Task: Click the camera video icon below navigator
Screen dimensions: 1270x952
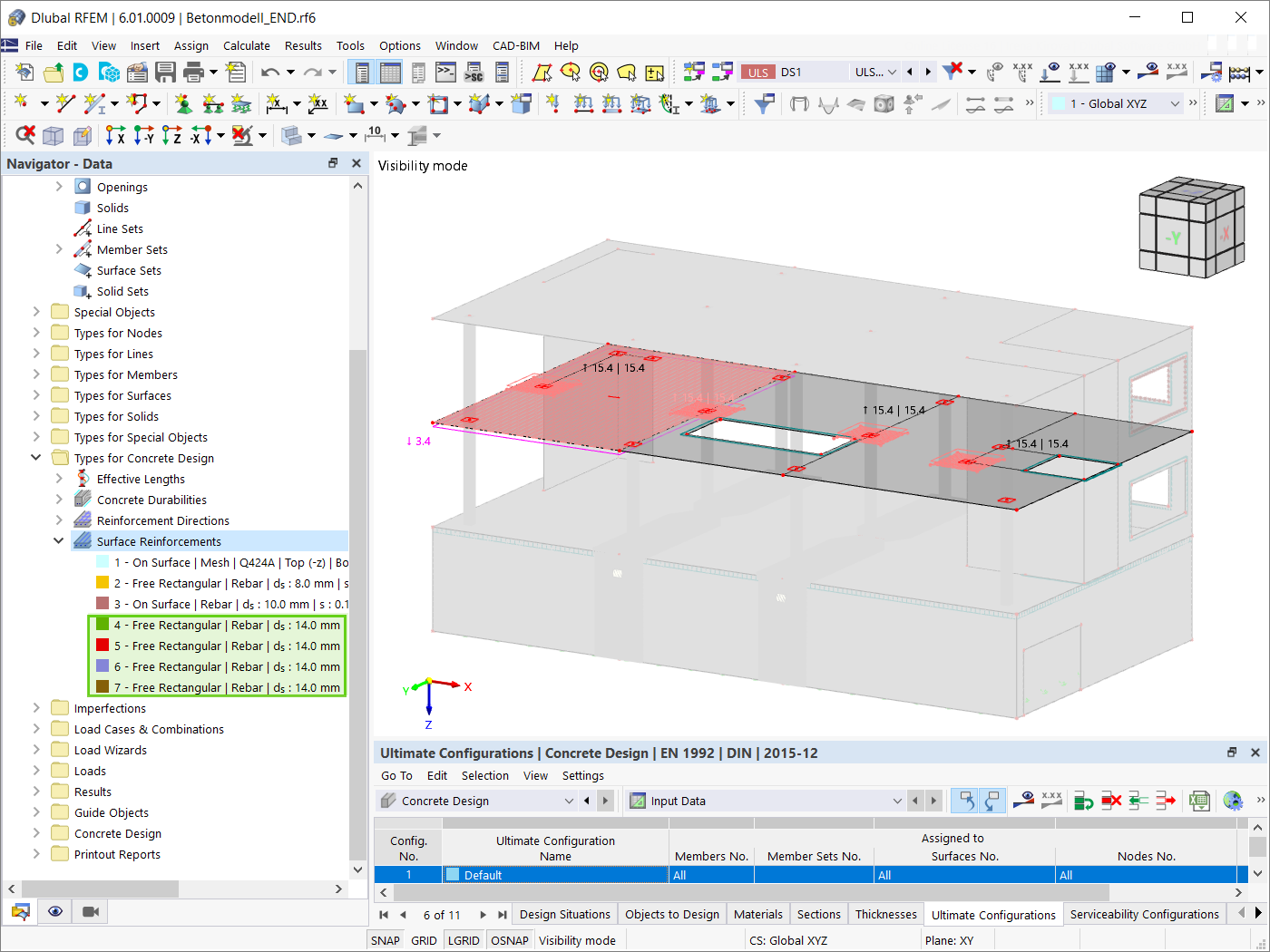Action: point(91,911)
